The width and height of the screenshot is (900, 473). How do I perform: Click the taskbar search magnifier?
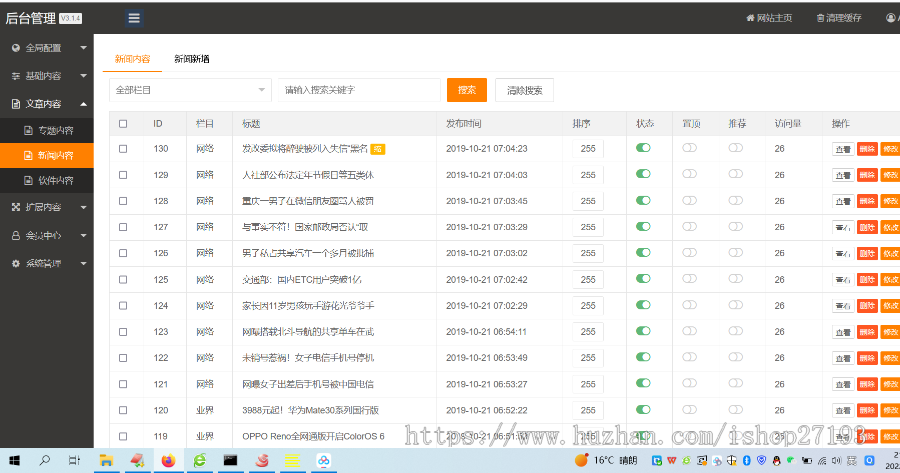44,460
